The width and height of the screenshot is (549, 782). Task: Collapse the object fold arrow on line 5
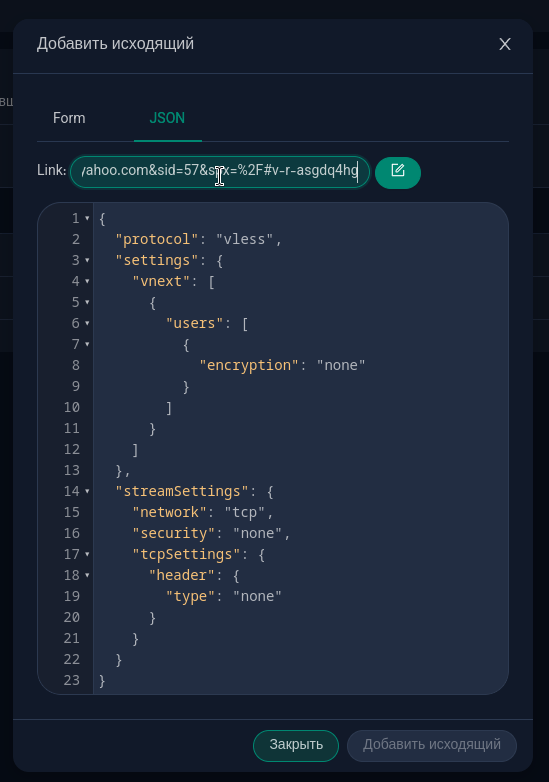point(87,302)
